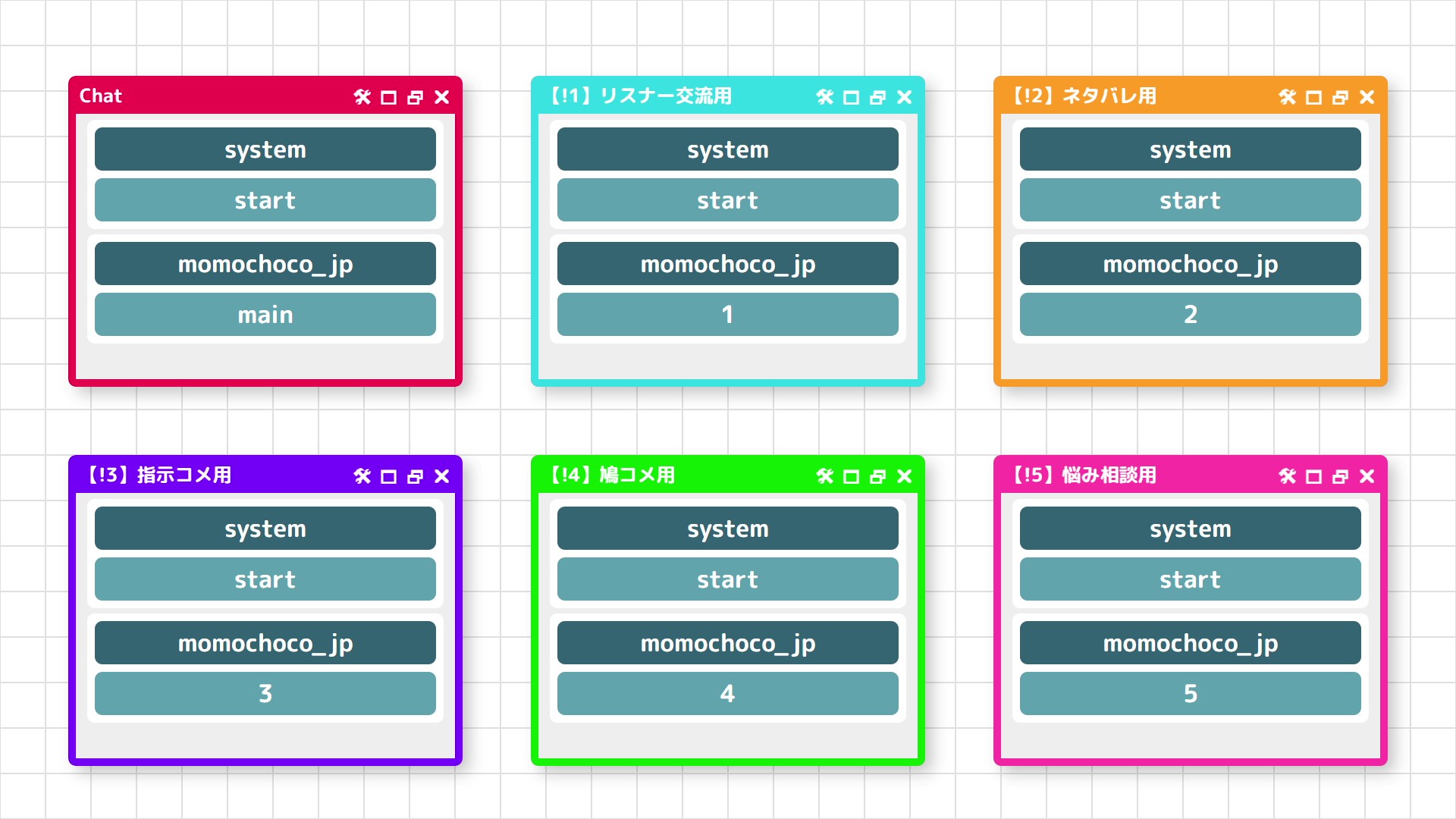Click restore icon in 【!1】 リスナー交流用 window
Image resolution: width=1456 pixels, height=819 pixels.
coord(878,97)
